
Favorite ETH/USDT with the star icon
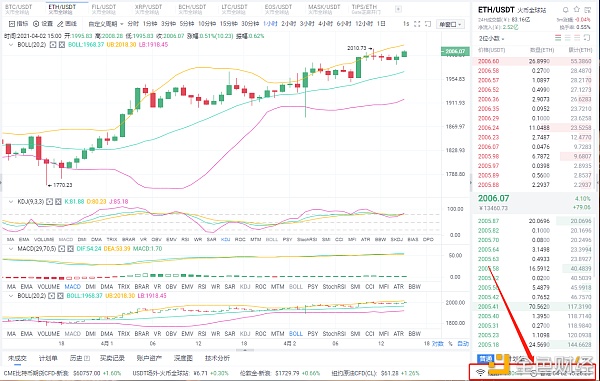click(x=577, y=10)
